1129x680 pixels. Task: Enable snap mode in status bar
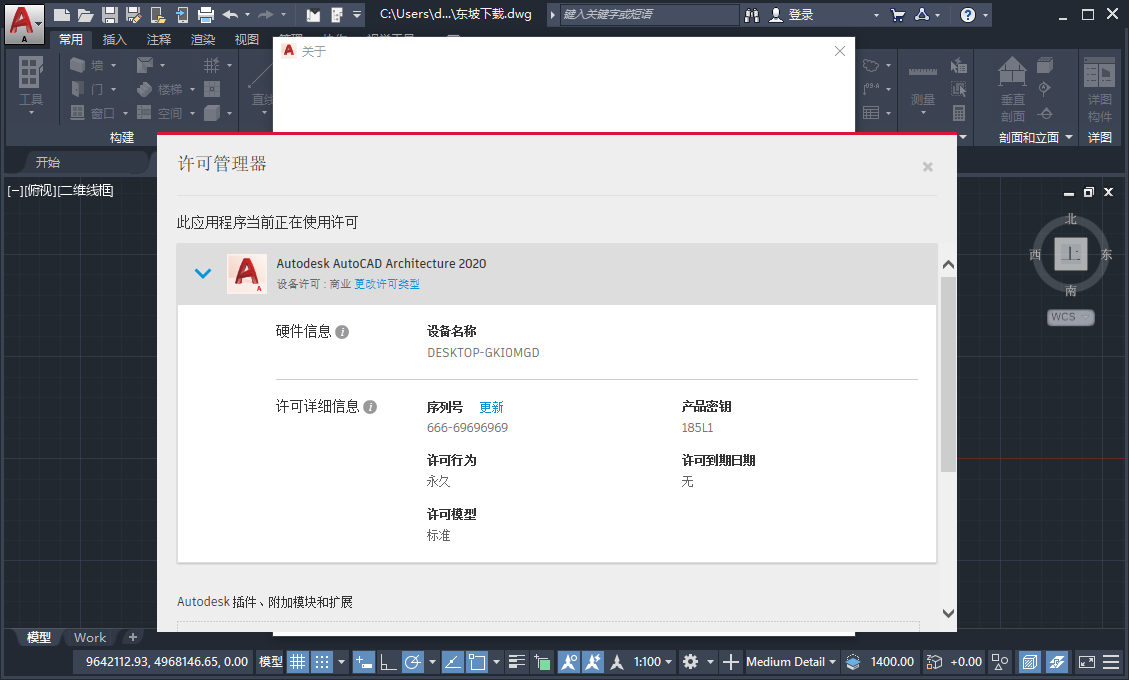point(320,662)
